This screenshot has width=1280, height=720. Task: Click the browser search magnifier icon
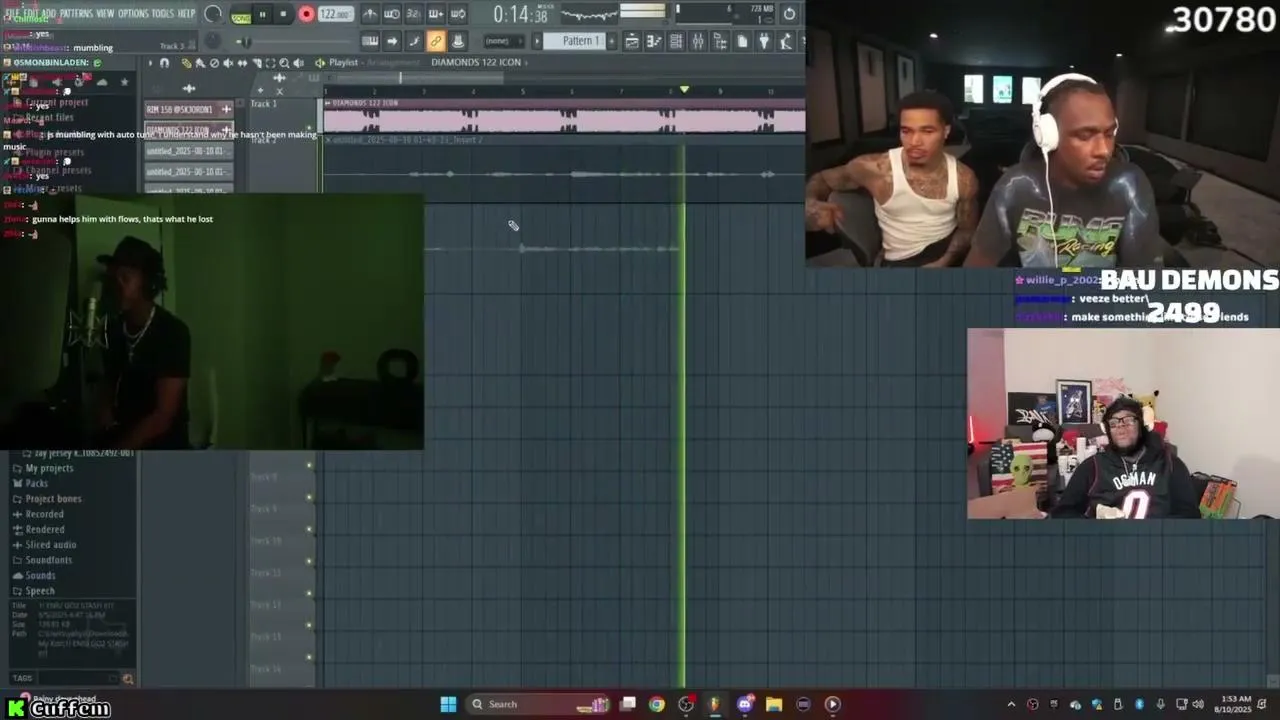click(127, 679)
